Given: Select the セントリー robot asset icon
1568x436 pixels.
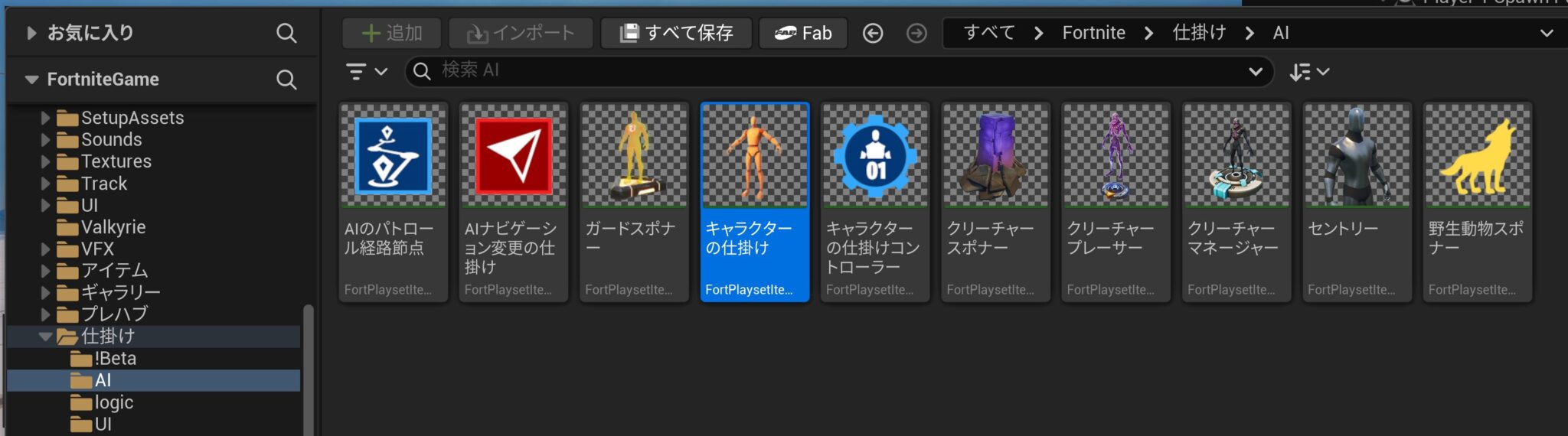Looking at the screenshot, I should (1357, 156).
